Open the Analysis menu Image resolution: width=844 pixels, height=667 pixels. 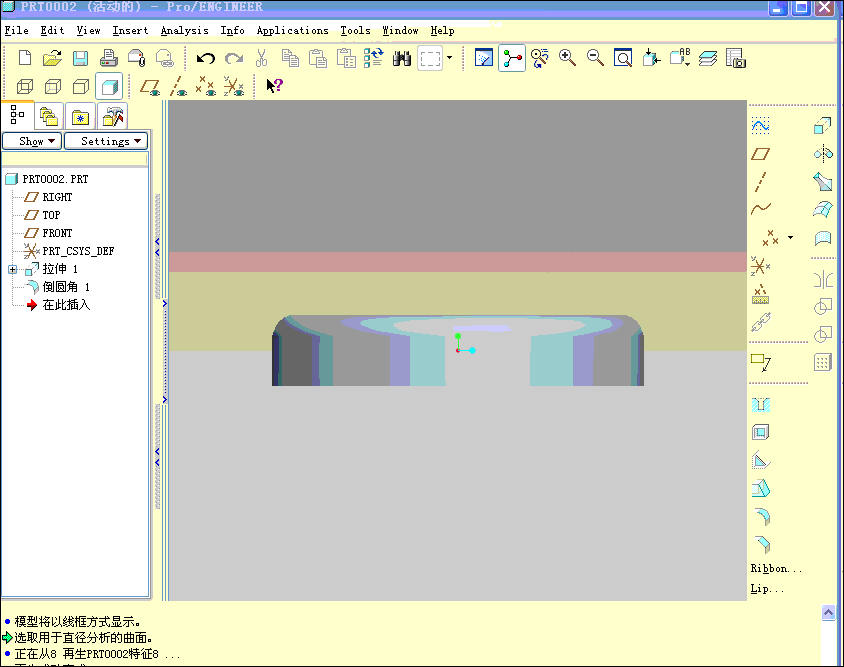[184, 31]
